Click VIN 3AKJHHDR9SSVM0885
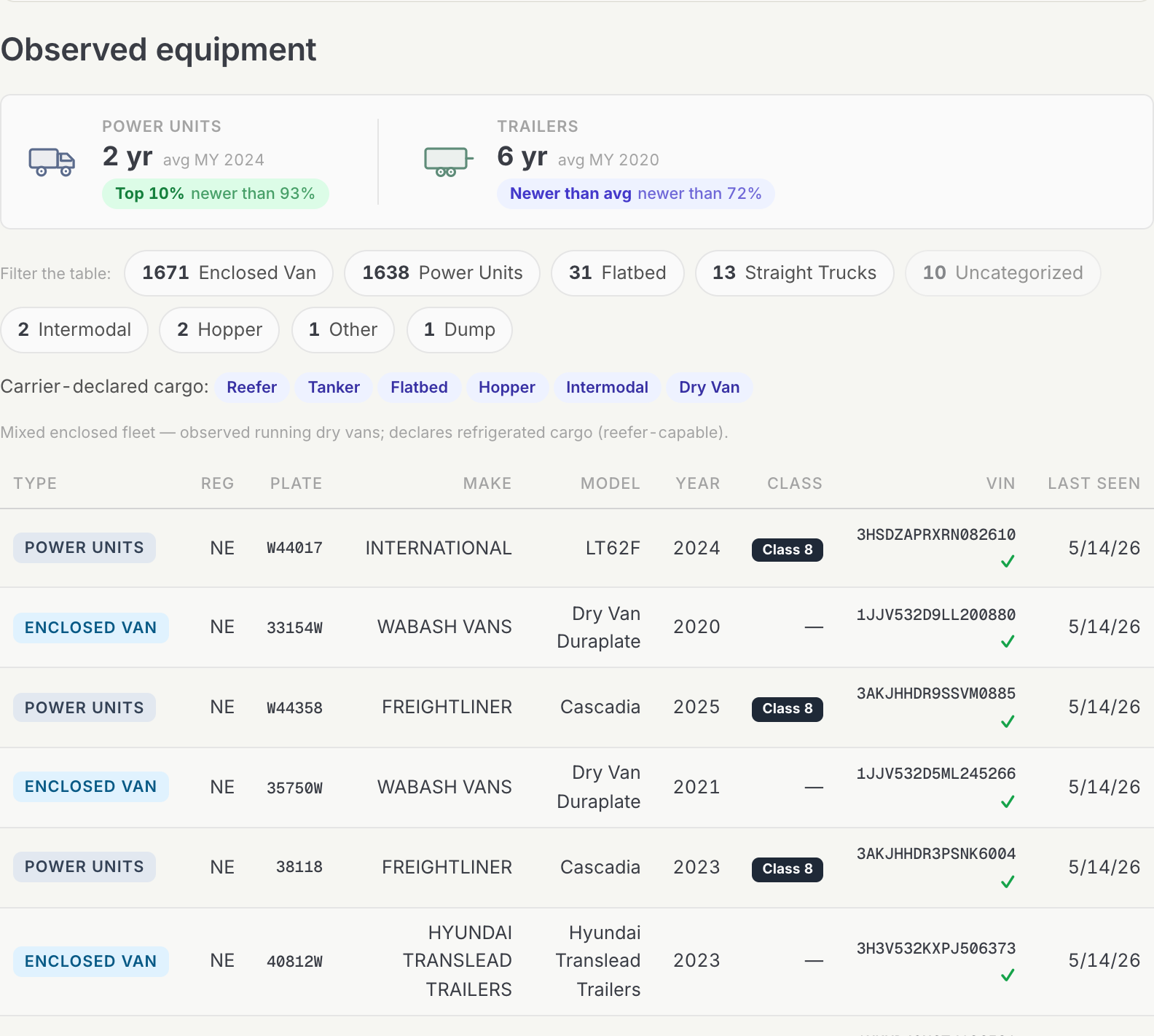Screen dimensions: 1154x1036 pyautogui.click(x=936, y=694)
